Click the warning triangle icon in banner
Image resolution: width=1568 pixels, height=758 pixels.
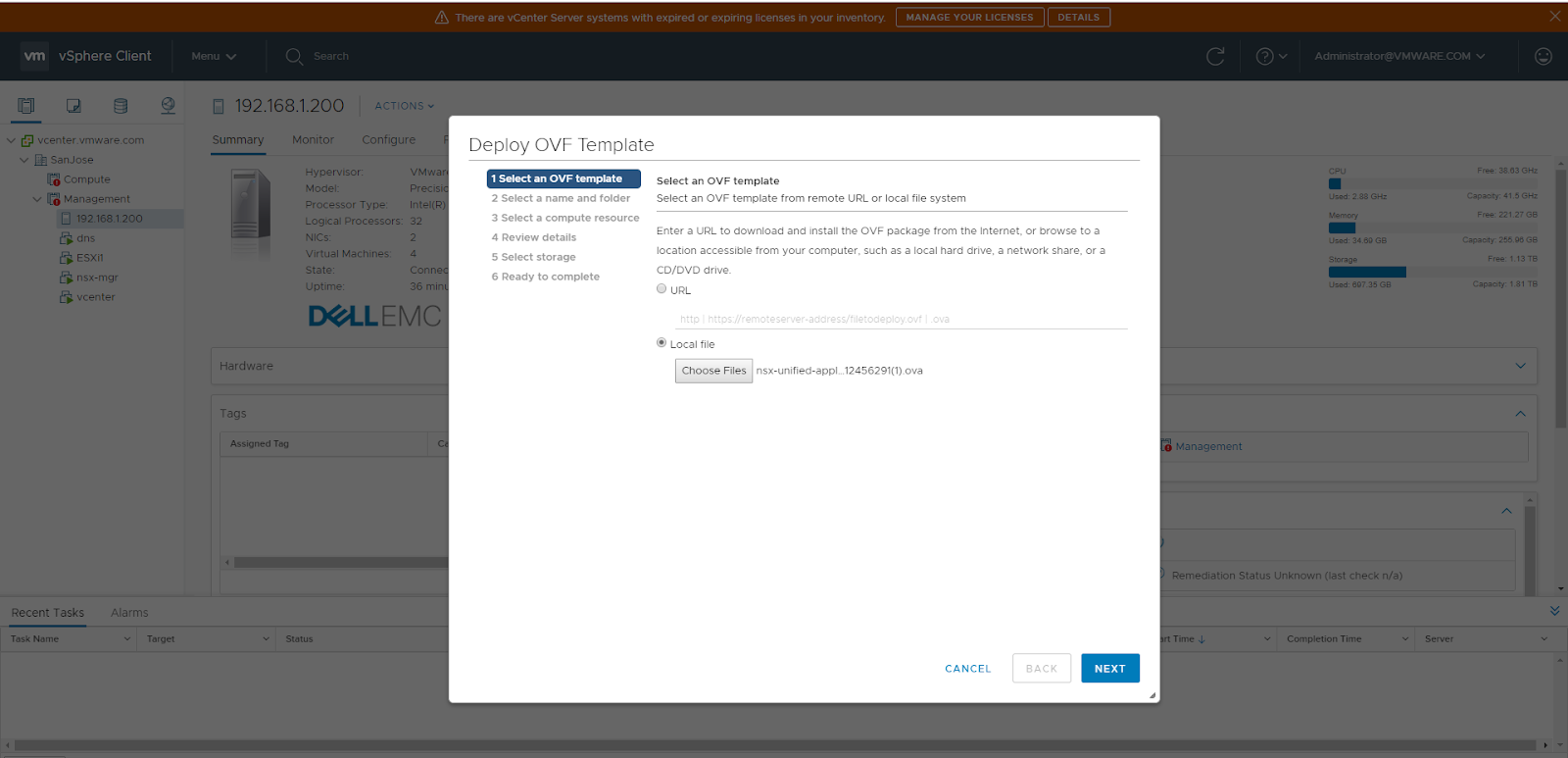point(441,18)
